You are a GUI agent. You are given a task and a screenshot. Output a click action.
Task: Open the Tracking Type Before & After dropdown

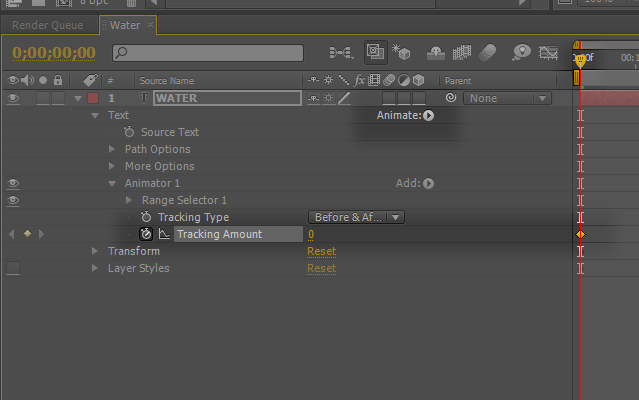click(x=355, y=217)
